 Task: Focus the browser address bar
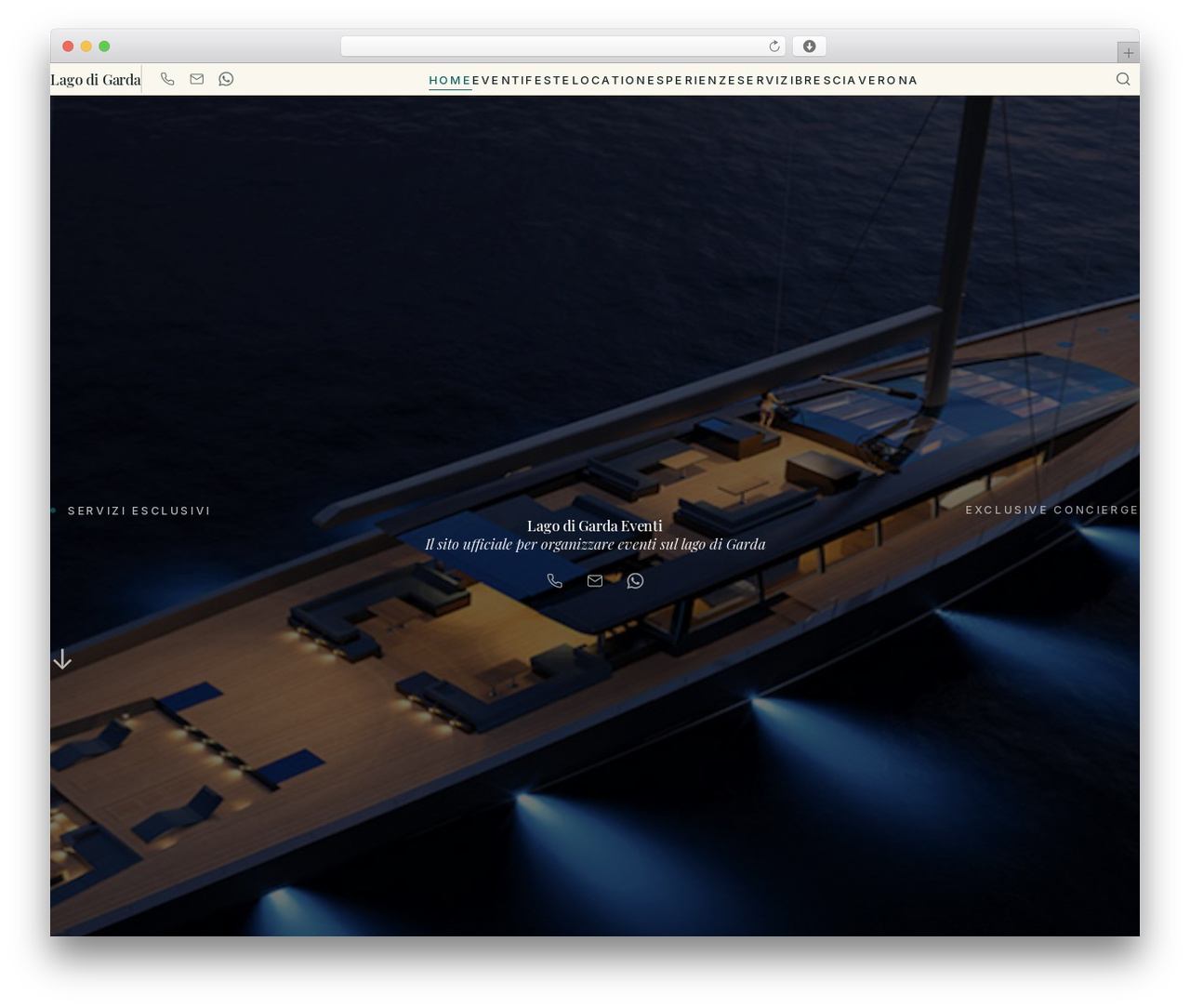[x=563, y=46]
